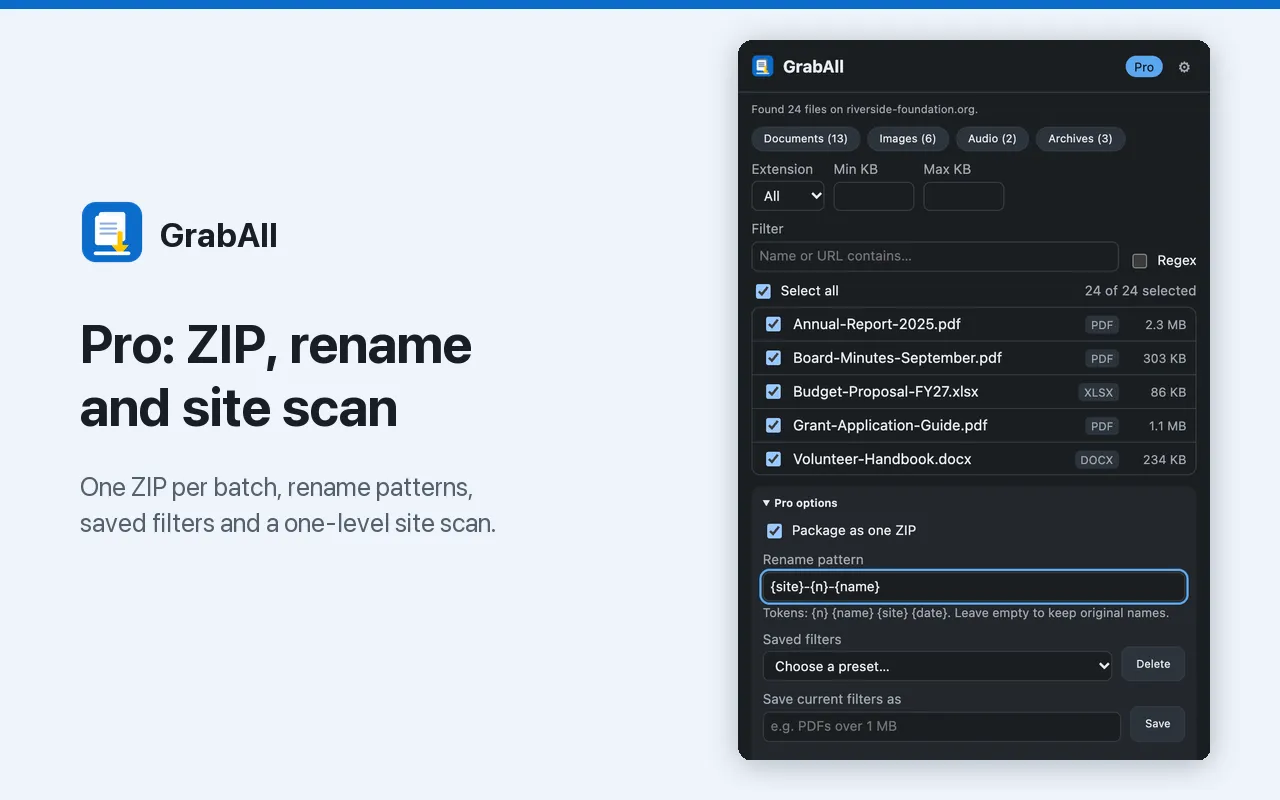The height and width of the screenshot is (800, 1280).
Task: Uncheck Grant-Application-Guide.pdf
Action: pyautogui.click(x=773, y=425)
